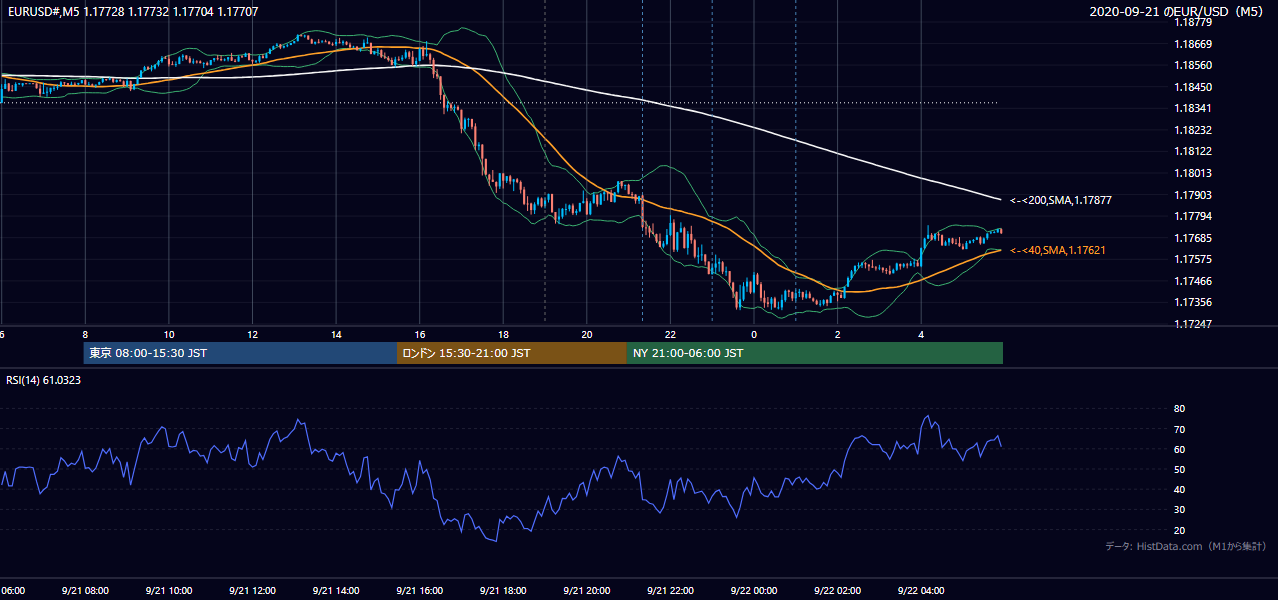Click the 9/21 08:00 date label

[85, 590]
